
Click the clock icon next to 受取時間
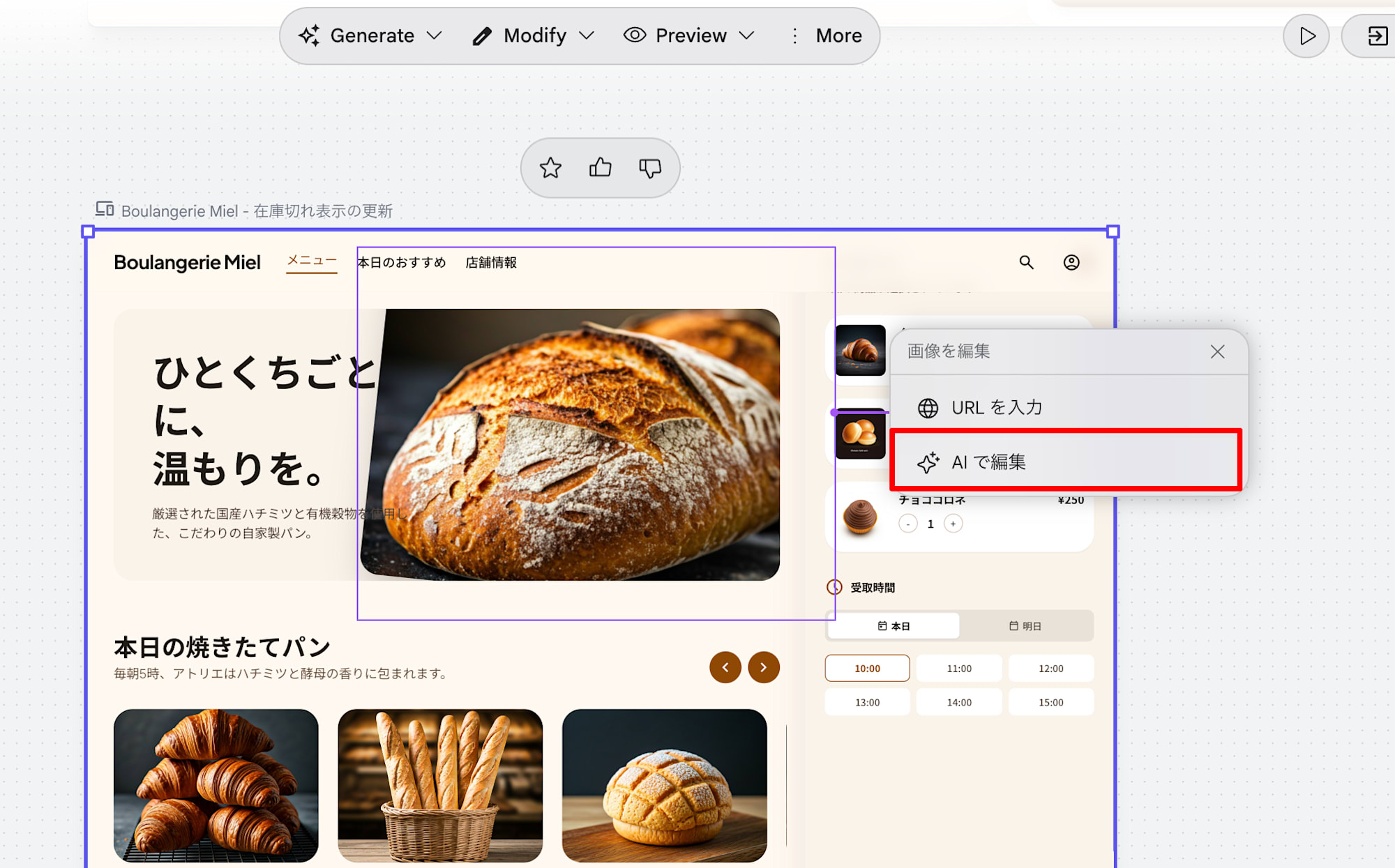pos(834,587)
